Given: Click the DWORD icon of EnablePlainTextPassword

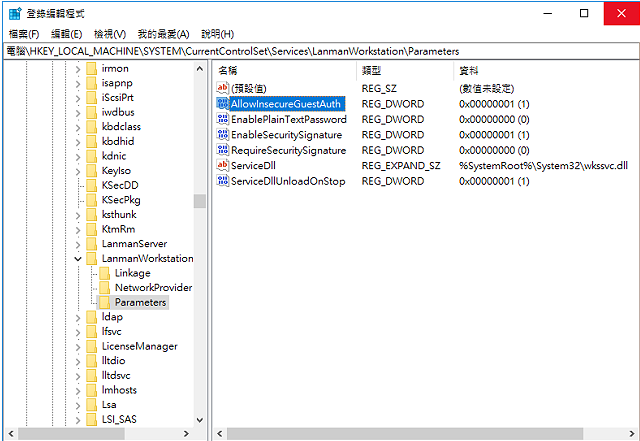Looking at the screenshot, I should pos(222,119).
